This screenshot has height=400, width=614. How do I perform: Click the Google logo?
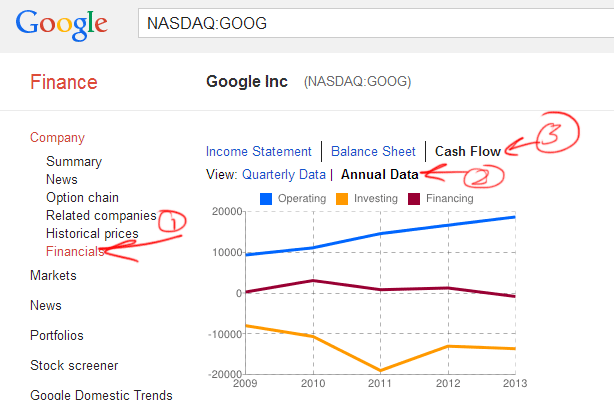click(x=61, y=25)
